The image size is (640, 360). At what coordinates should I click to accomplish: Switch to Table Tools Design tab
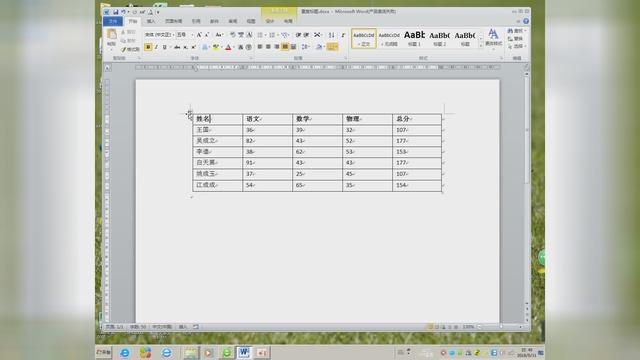(x=270, y=21)
